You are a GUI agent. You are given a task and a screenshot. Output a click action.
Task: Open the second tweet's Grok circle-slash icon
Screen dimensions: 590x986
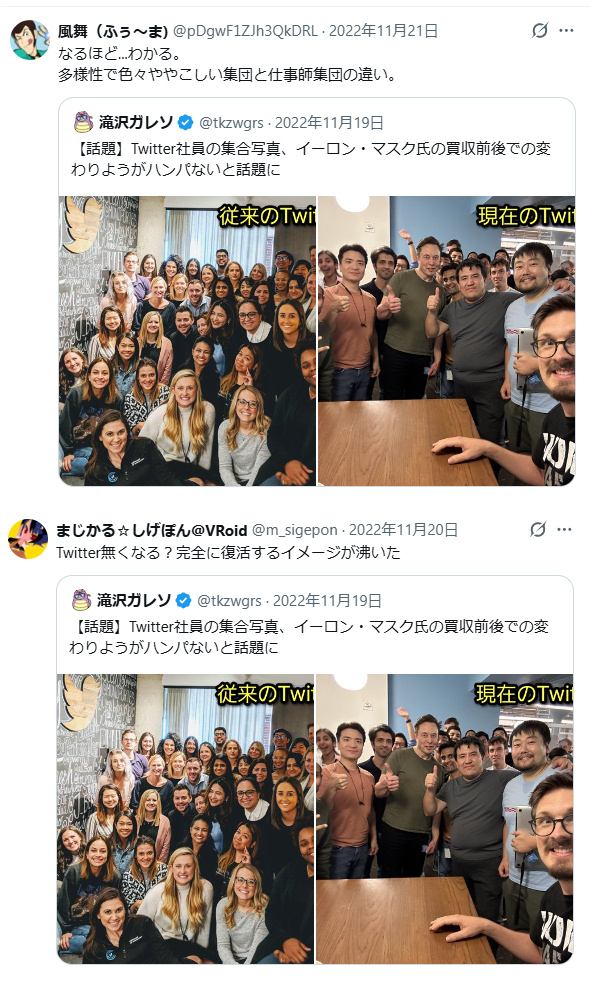(x=538, y=529)
